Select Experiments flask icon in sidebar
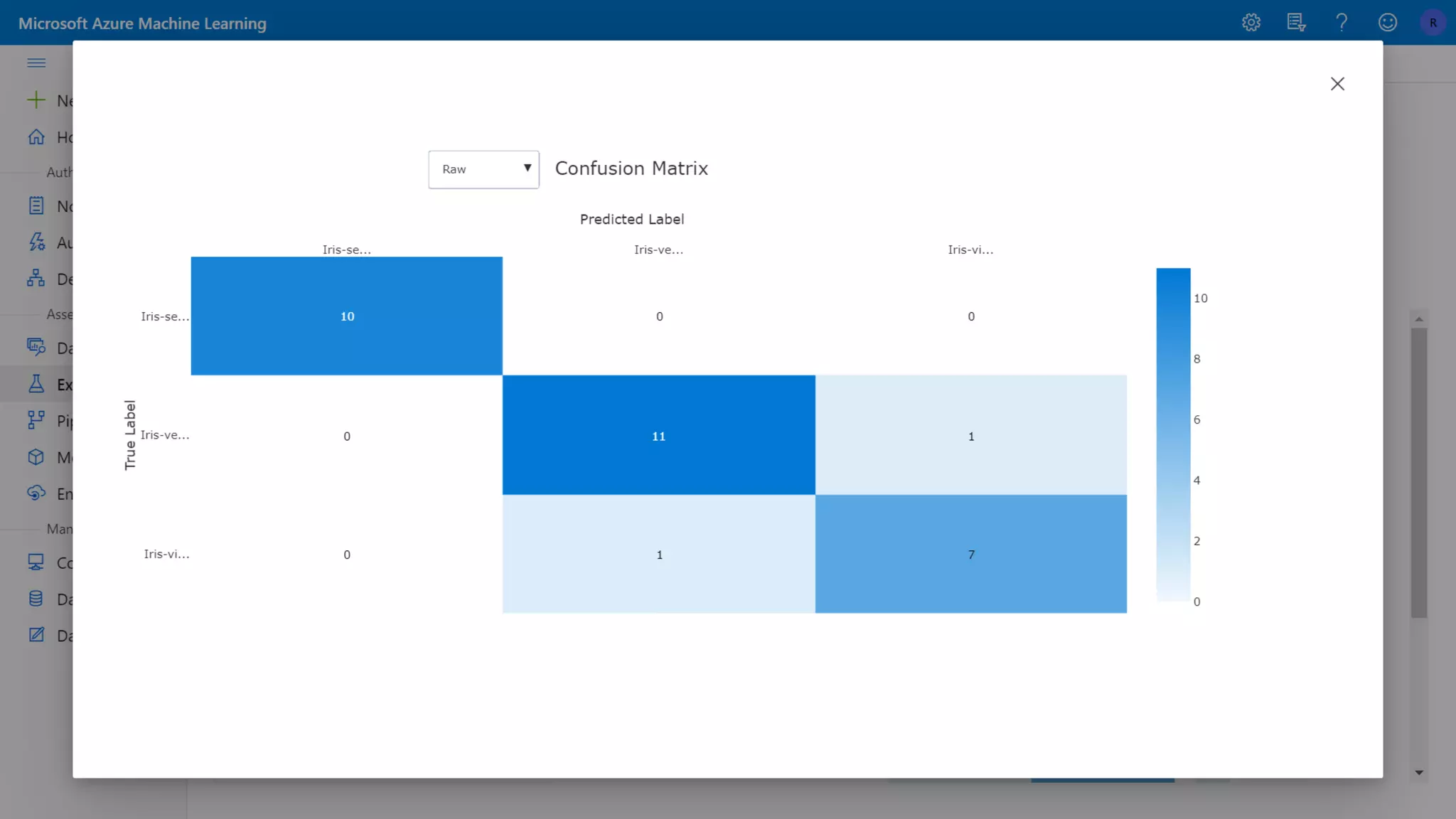The height and width of the screenshot is (819, 1456). (36, 385)
